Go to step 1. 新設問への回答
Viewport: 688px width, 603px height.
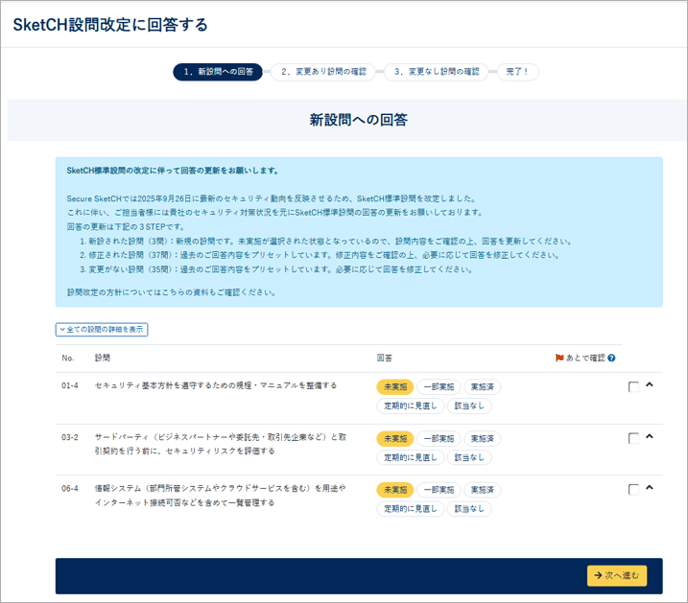(218, 72)
